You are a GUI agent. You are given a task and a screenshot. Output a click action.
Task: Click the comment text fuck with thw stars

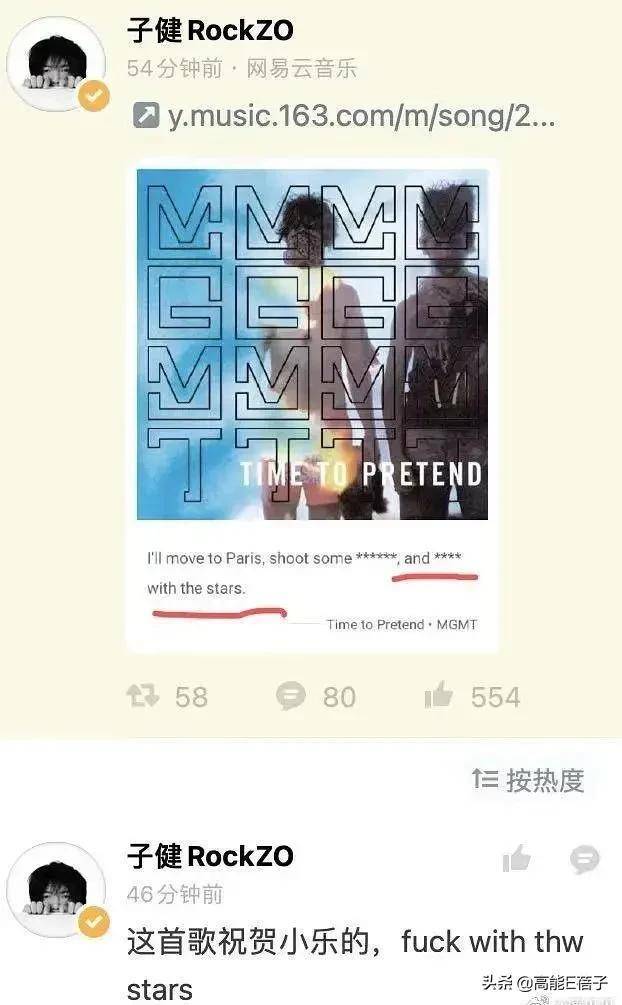[x=355, y=965]
